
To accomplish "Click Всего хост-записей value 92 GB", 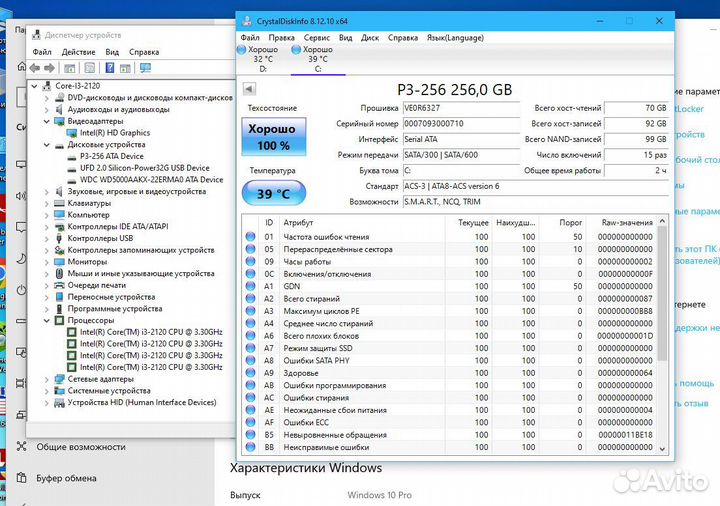I will (x=636, y=124).
